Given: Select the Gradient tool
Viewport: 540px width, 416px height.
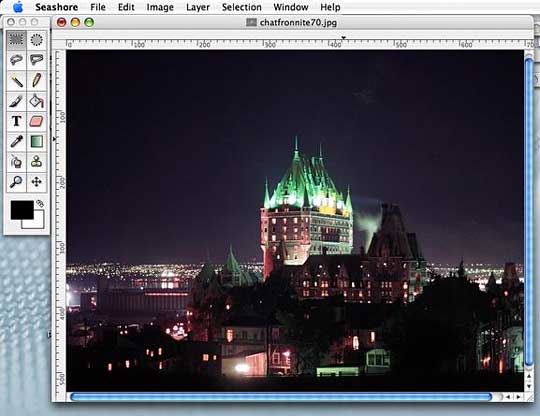Looking at the screenshot, I should [x=37, y=142].
